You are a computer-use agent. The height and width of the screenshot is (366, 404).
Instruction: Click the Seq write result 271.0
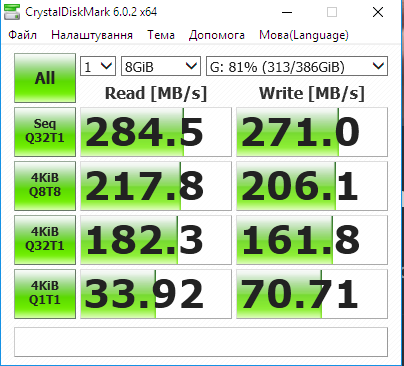tap(312, 132)
